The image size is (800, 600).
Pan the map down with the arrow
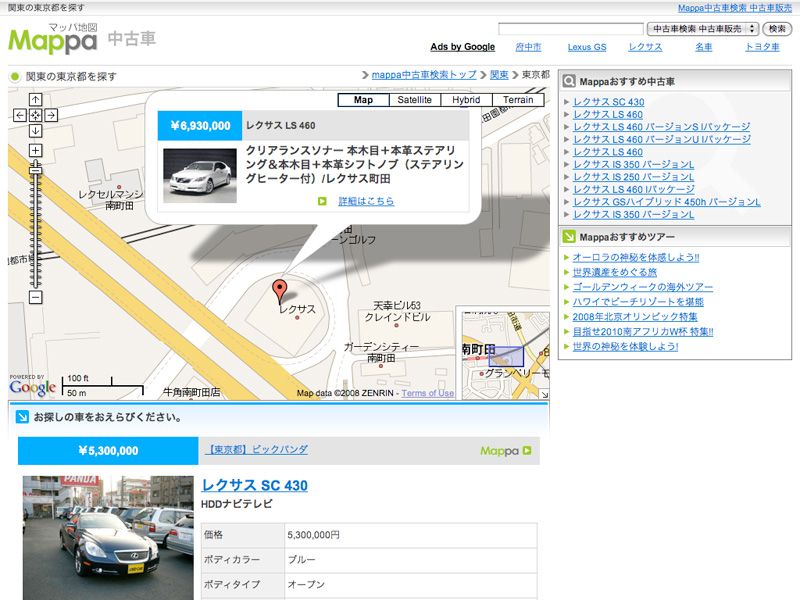(35, 131)
